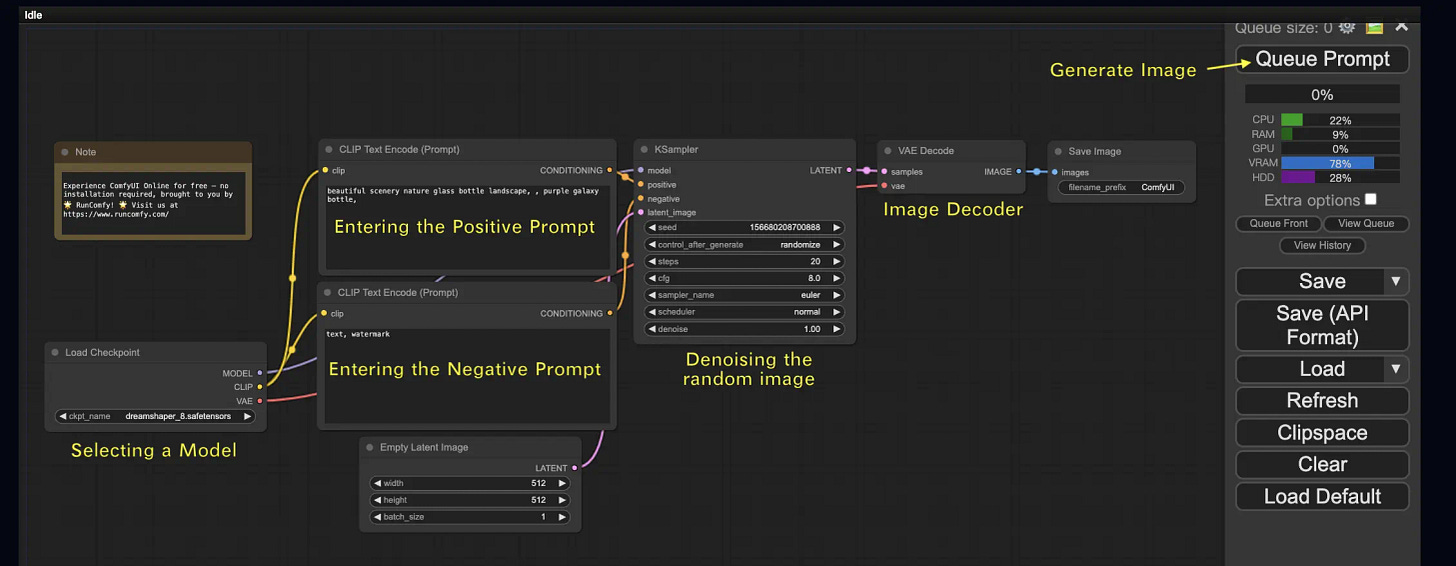Image resolution: width=1456 pixels, height=566 pixels.
Task: Increase width with the right arrow
Action: (x=562, y=483)
